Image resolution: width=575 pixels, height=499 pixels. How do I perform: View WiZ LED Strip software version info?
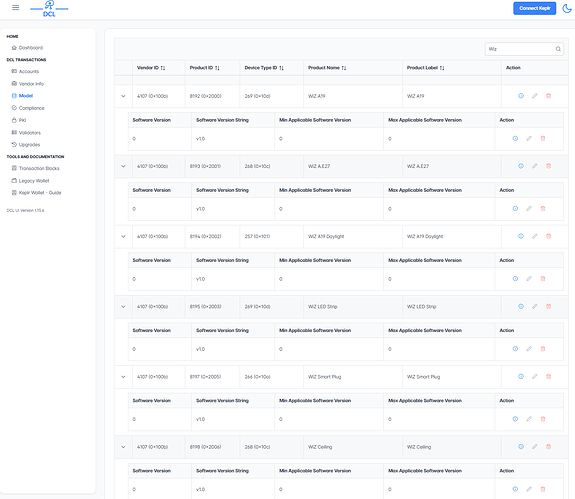pos(515,349)
